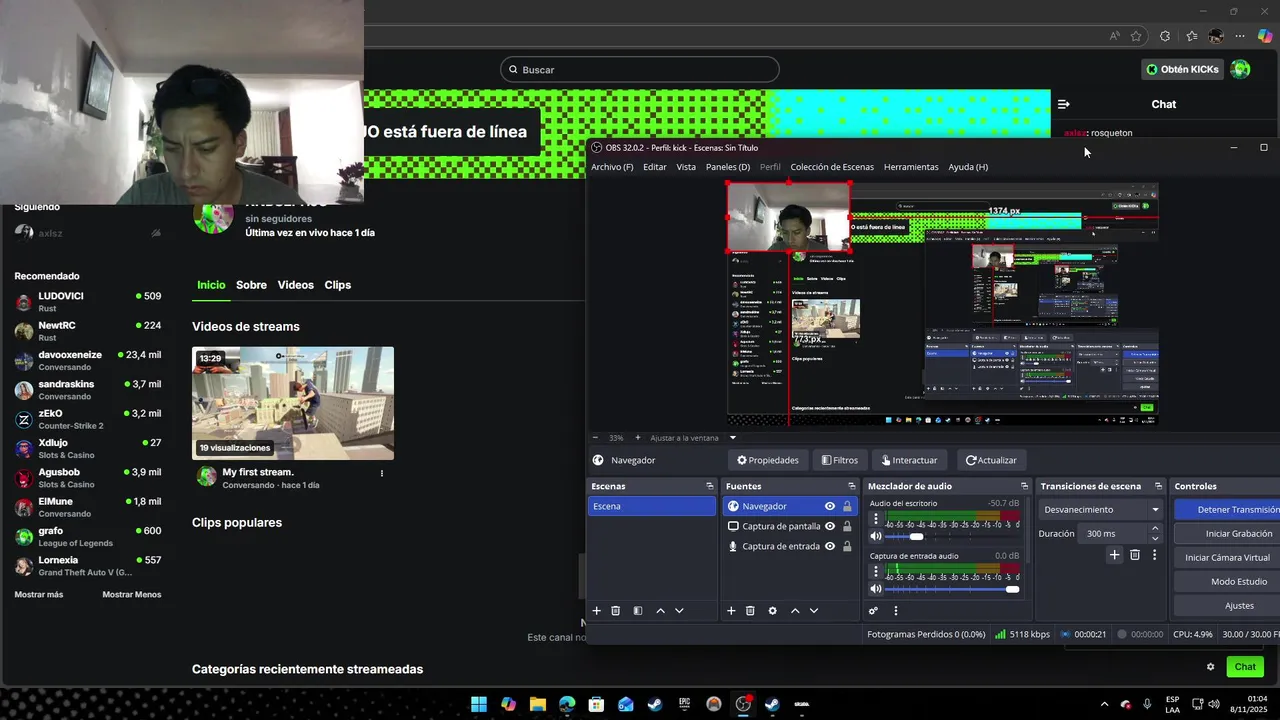The height and width of the screenshot is (720, 1280).
Task: Open Desvanecimiento transition dropdown
Action: tap(1101, 510)
